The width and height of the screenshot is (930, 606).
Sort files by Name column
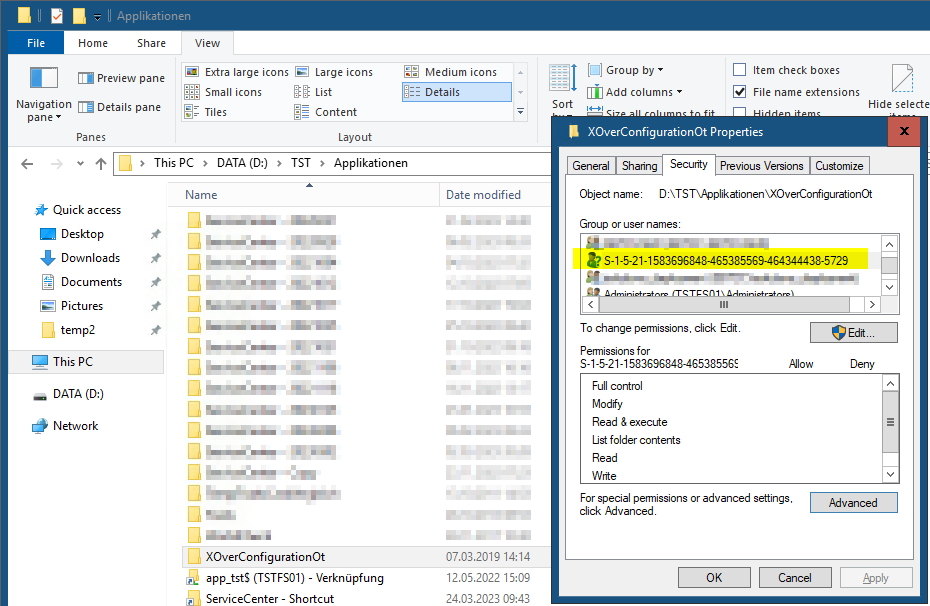pos(201,195)
